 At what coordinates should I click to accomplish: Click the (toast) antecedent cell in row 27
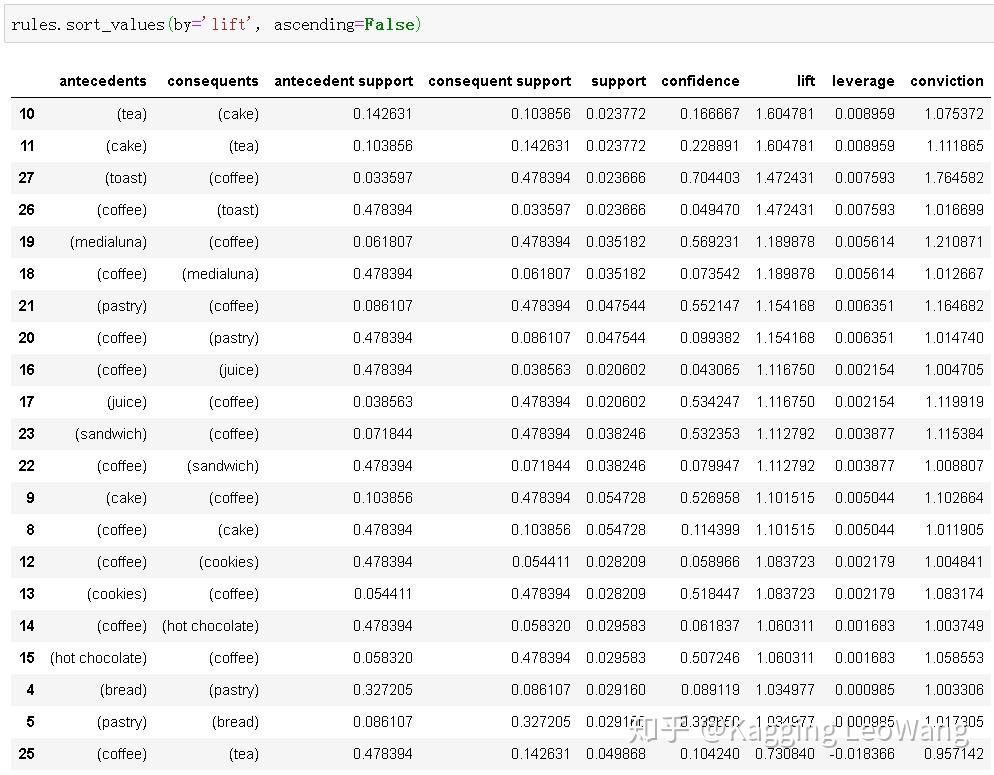point(126,178)
